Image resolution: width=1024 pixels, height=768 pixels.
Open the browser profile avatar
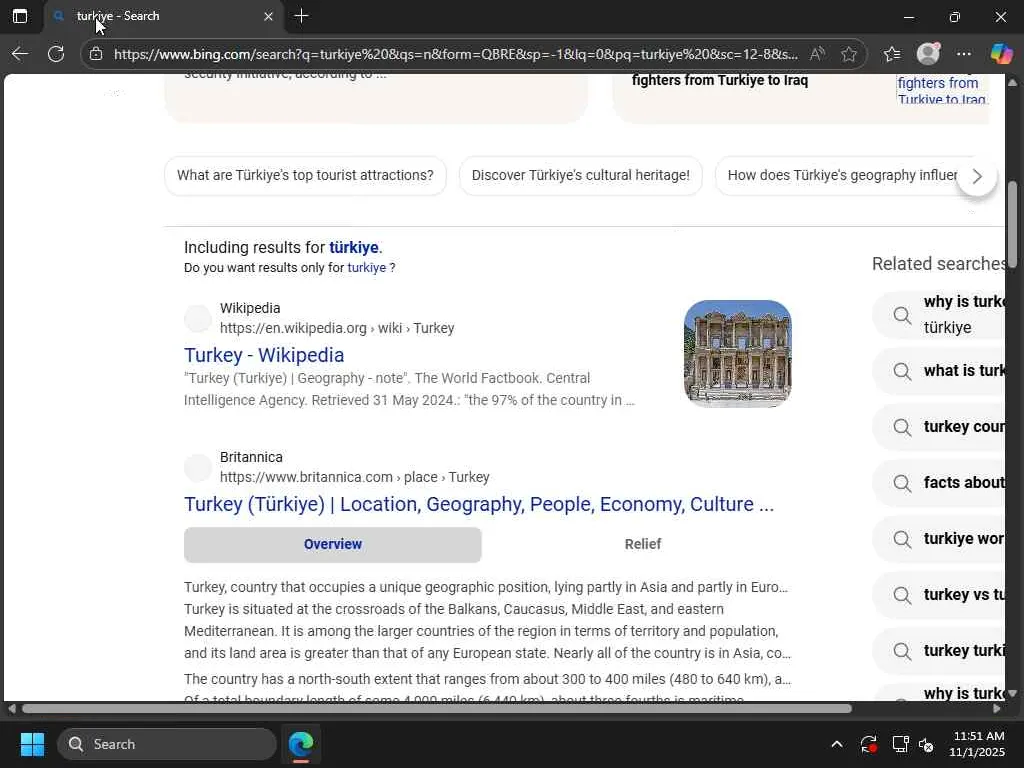(x=928, y=54)
